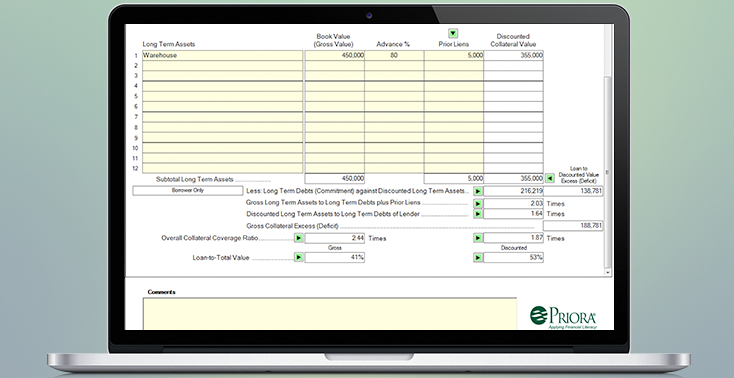Click green arrow beside discounted coverage ratio 1.87

pos(477,238)
